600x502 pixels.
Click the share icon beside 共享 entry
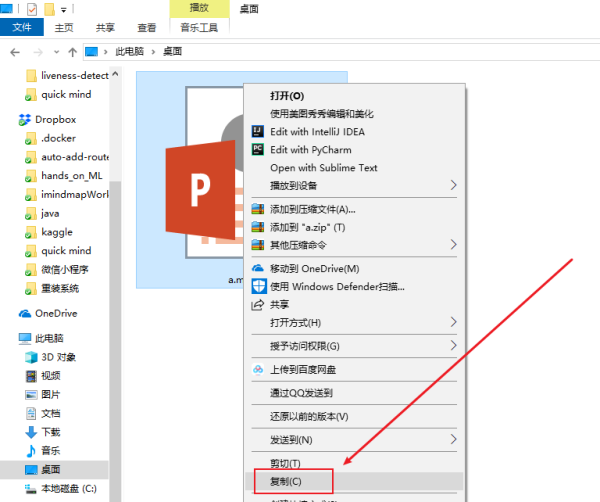(258, 305)
